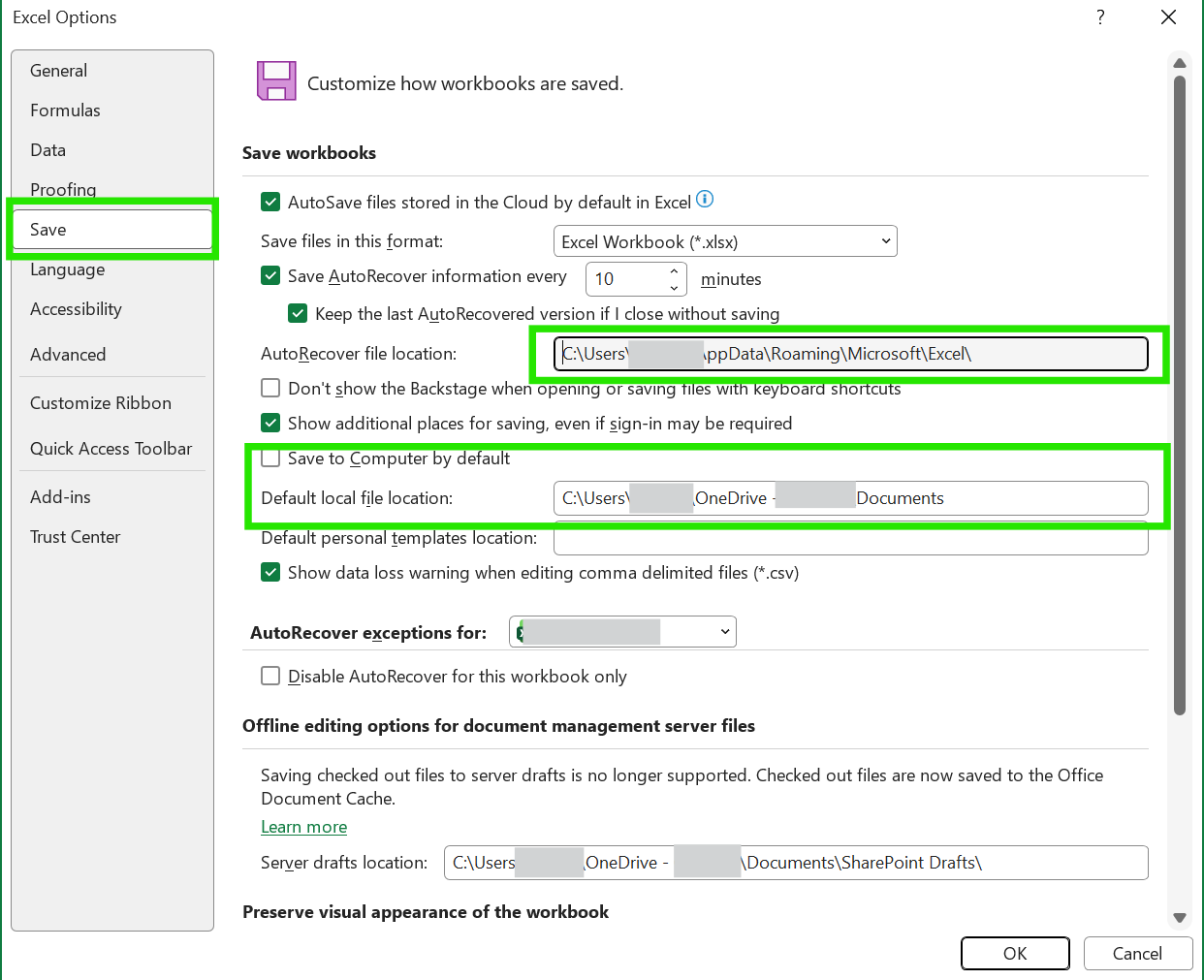The width and height of the screenshot is (1204, 980).
Task: Select the Save options category
Action: pyautogui.click(x=112, y=230)
